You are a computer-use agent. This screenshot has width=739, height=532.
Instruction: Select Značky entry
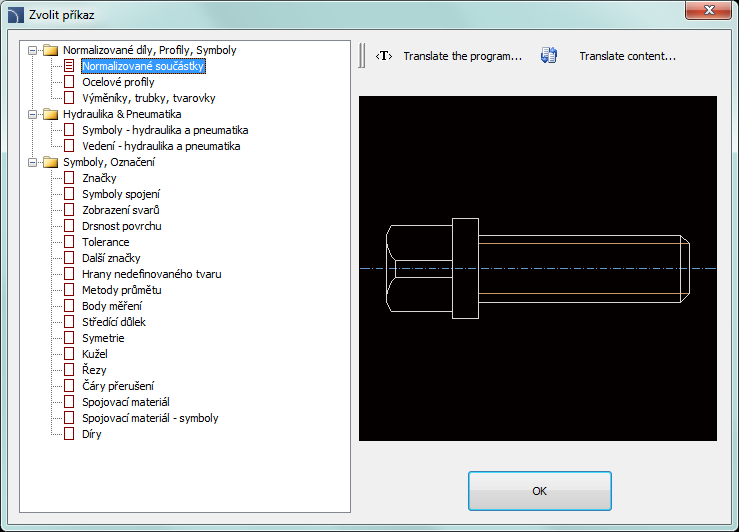point(99,178)
